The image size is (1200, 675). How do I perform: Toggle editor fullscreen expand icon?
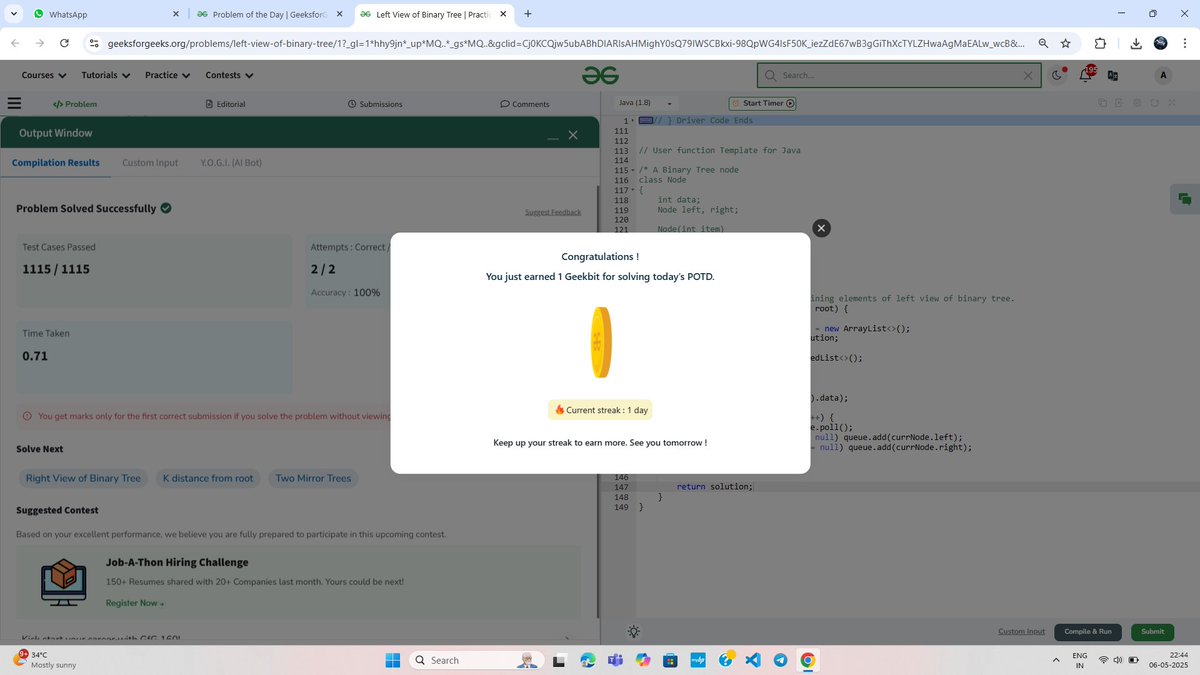click(x=1171, y=103)
